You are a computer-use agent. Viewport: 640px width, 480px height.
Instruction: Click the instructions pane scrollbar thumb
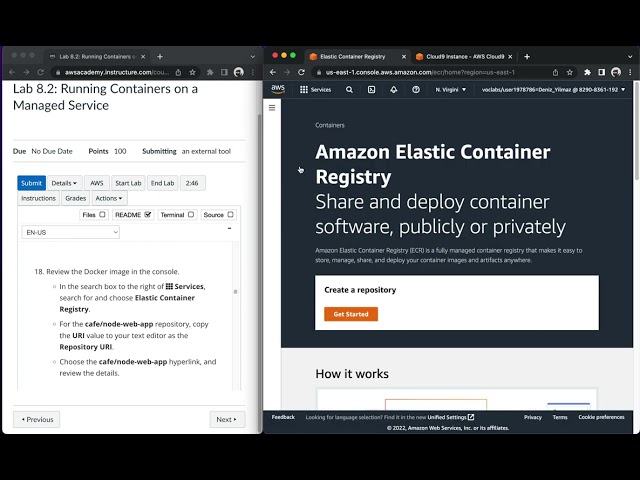tap(235, 291)
